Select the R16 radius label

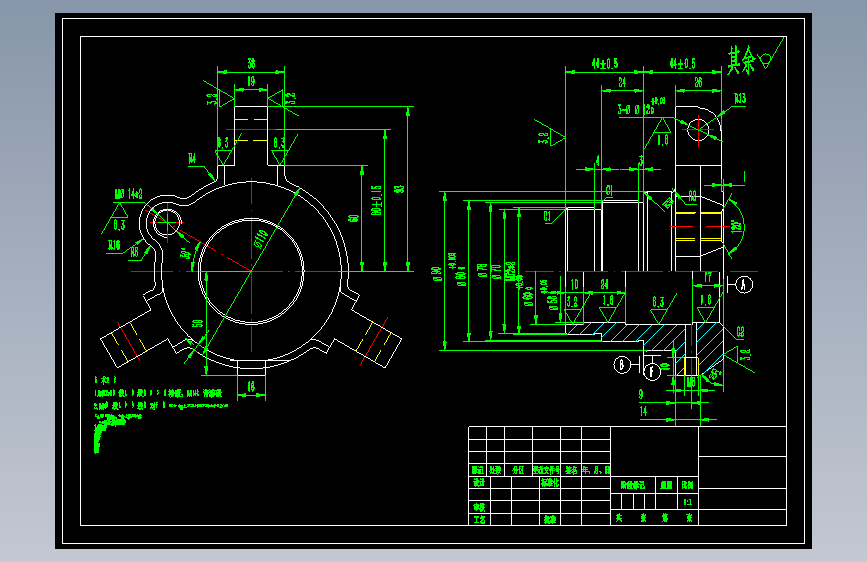coord(114,245)
